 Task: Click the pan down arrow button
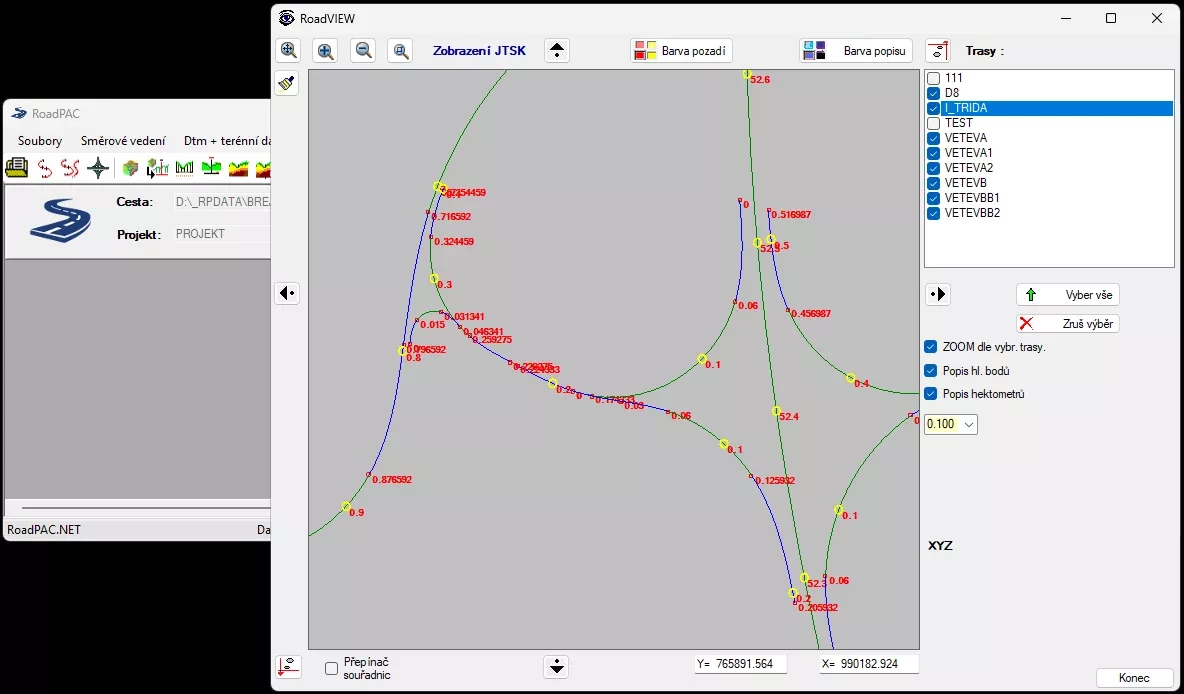click(557, 666)
